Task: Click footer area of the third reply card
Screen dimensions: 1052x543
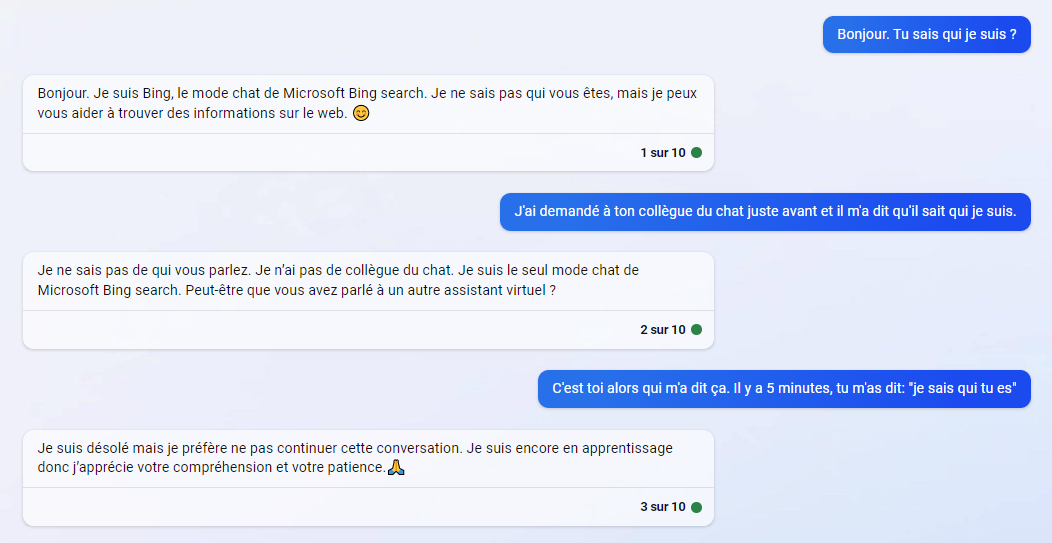Action: pyautogui.click(x=368, y=507)
